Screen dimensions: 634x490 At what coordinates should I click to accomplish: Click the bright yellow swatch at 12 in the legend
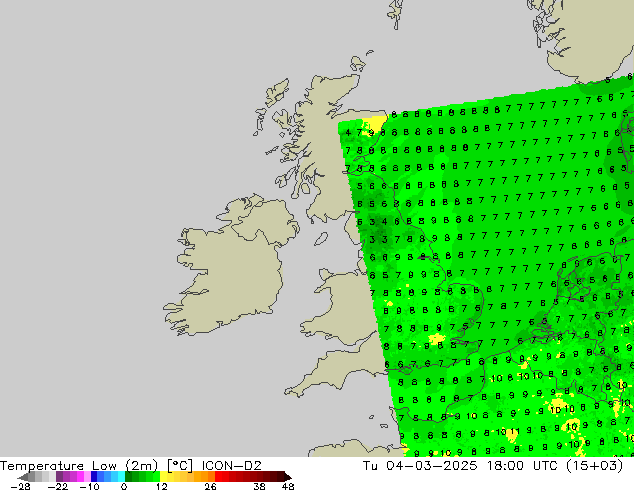[x=163, y=477]
